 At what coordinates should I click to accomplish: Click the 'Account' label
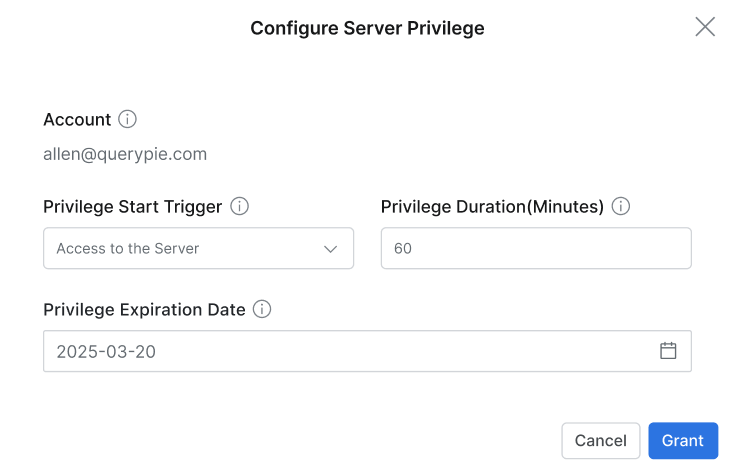(77, 119)
